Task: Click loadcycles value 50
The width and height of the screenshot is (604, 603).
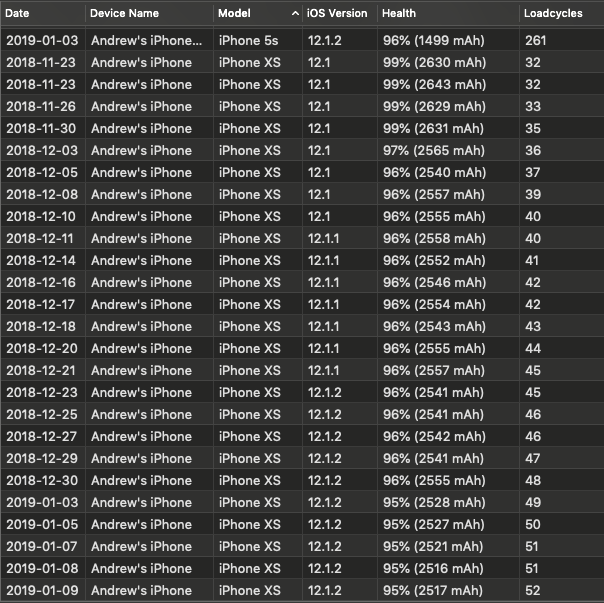Action: tap(533, 524)
